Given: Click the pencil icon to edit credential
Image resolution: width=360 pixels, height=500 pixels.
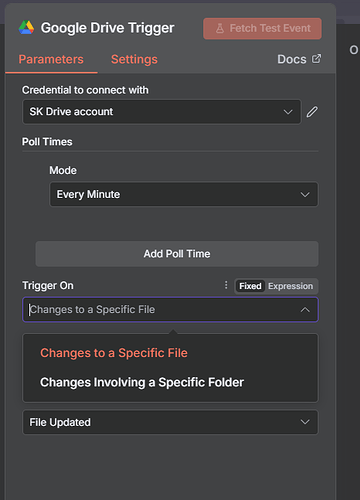Looking at the screenshot, I should [312, 112].
